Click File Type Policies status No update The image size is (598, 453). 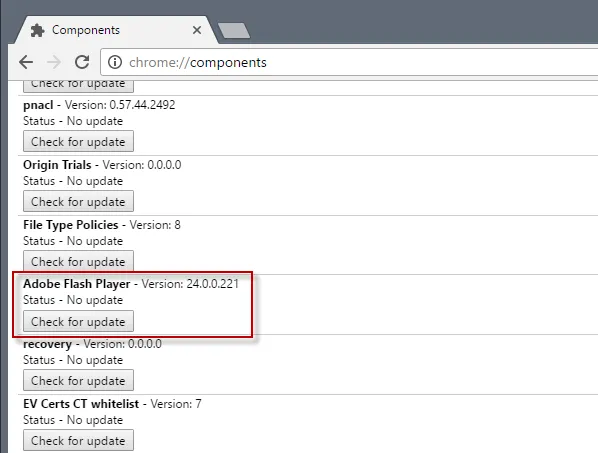(73, 241)
